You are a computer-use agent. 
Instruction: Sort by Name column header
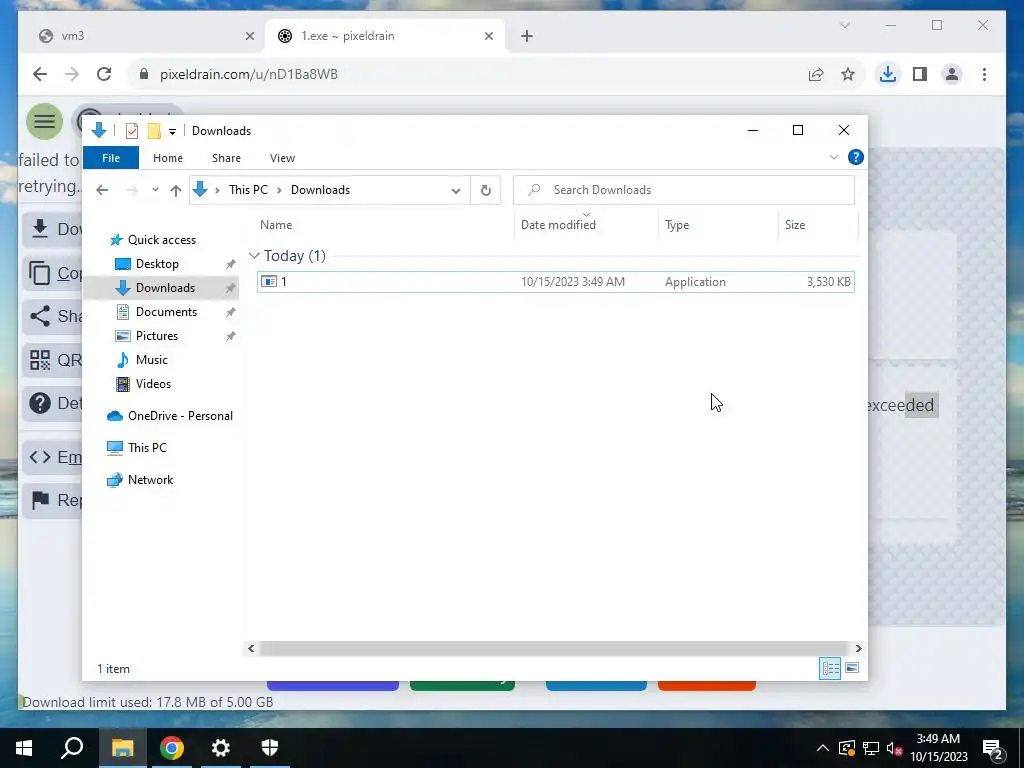point(276,225)
